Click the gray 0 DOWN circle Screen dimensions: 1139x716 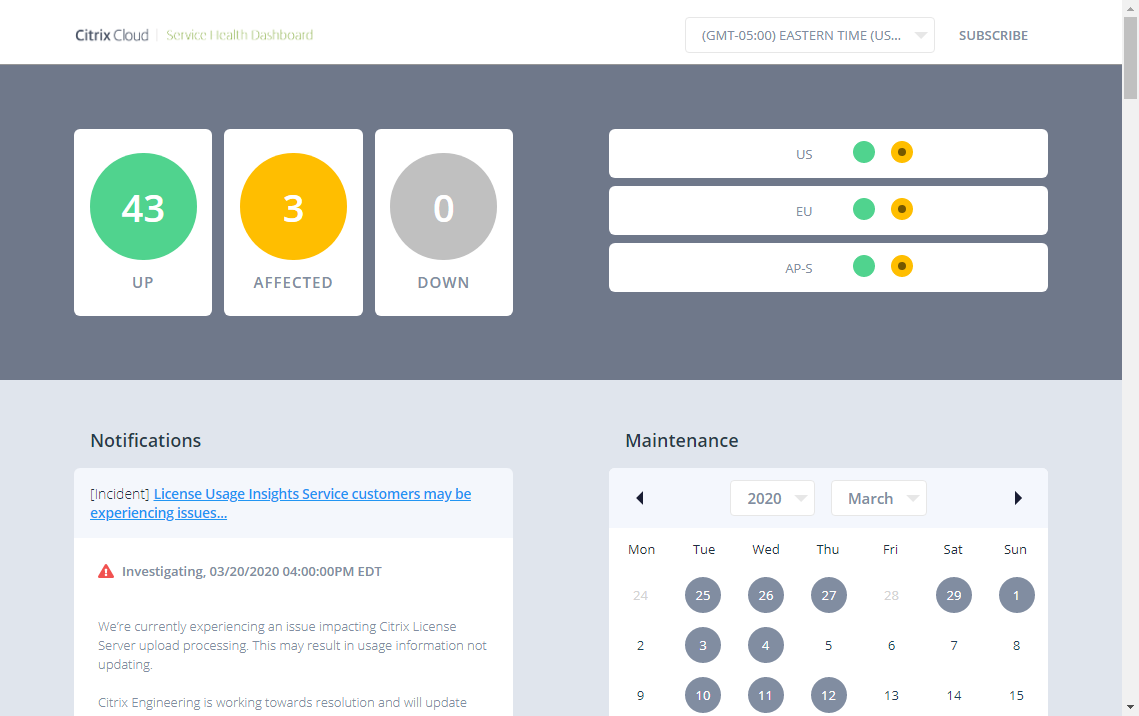444,206
